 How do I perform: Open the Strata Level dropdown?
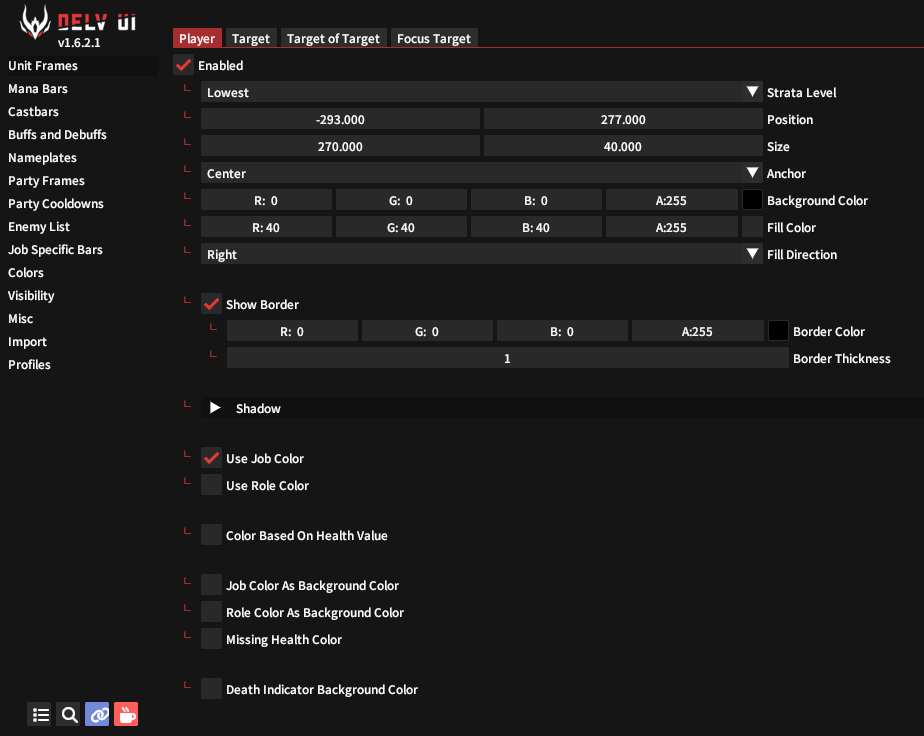pos(481,92)
